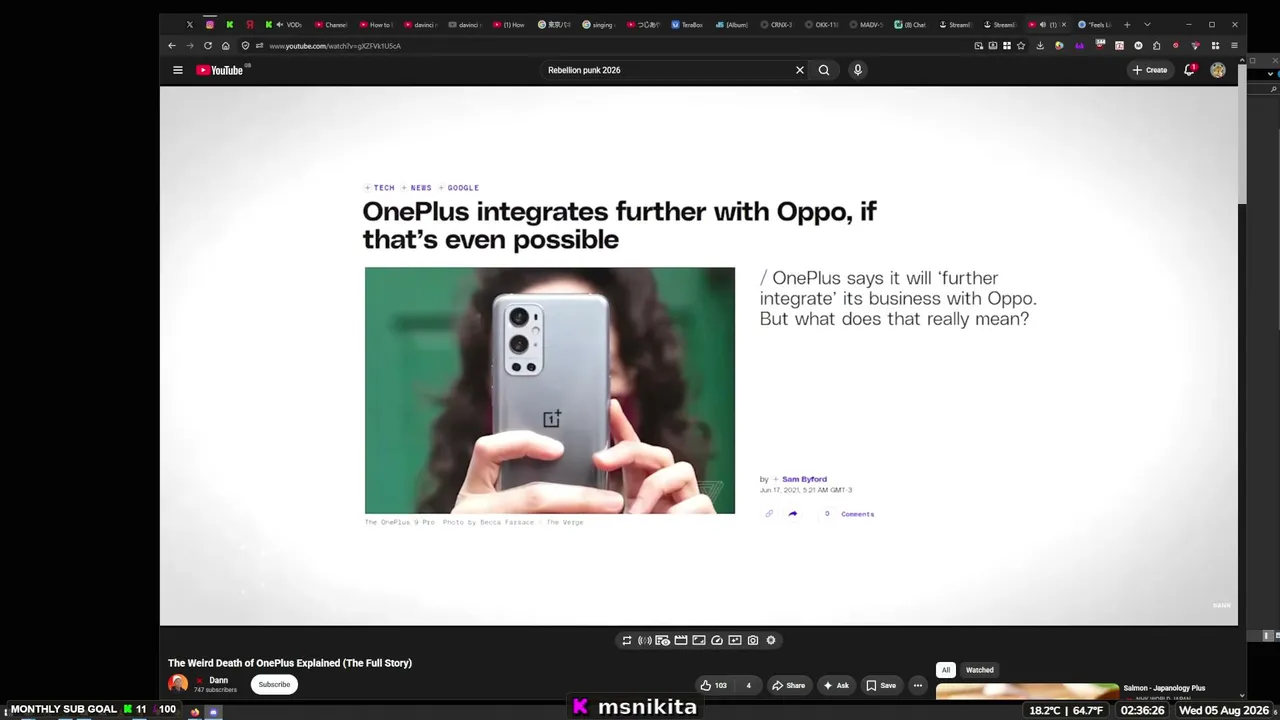
Task: Dislike the video with thumbs down
Action: [x=748, y=685]
